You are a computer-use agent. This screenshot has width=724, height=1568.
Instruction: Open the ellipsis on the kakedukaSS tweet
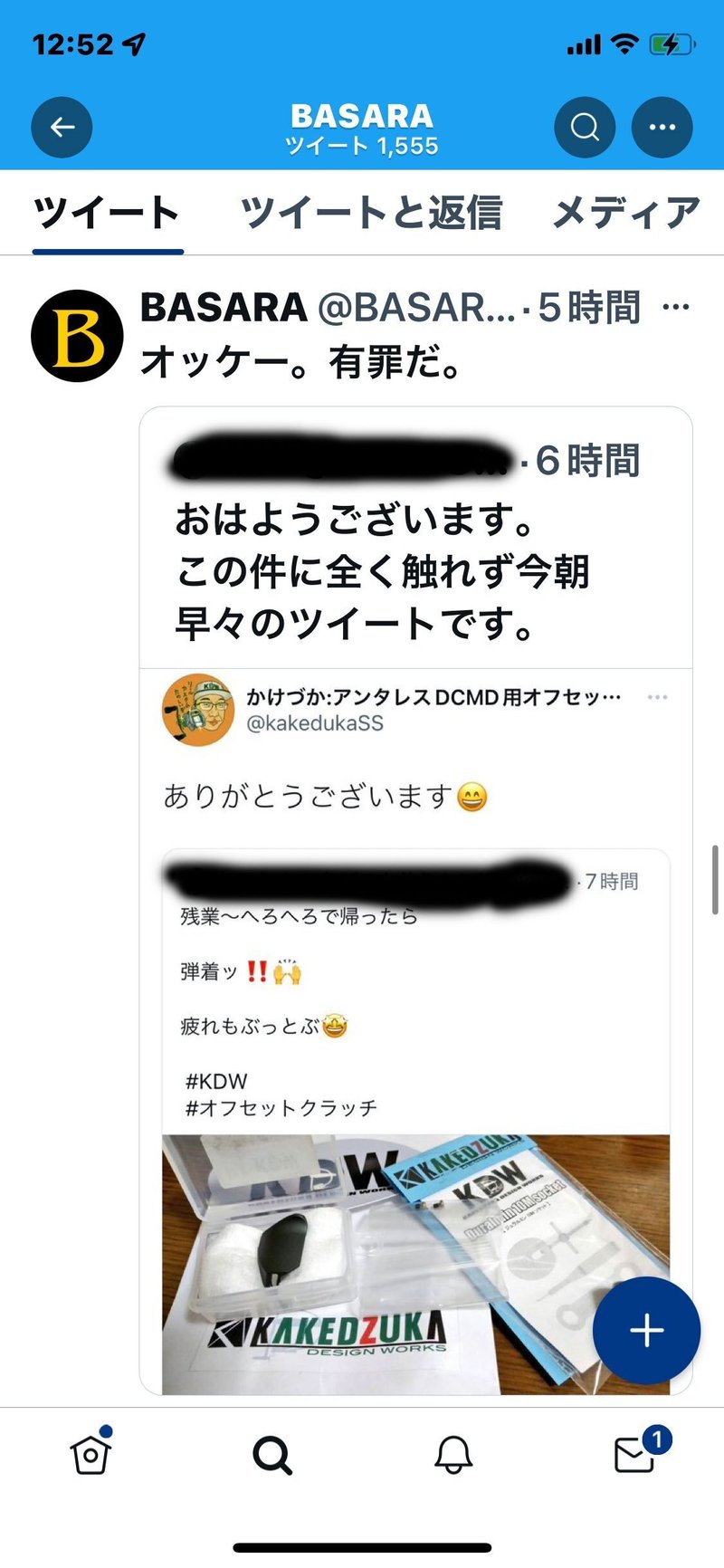click(658, 697)
